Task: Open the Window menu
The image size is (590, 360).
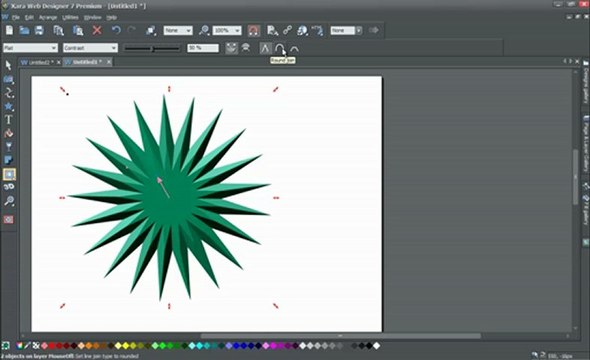Action: pyautogui.click(x=92, y=17)
